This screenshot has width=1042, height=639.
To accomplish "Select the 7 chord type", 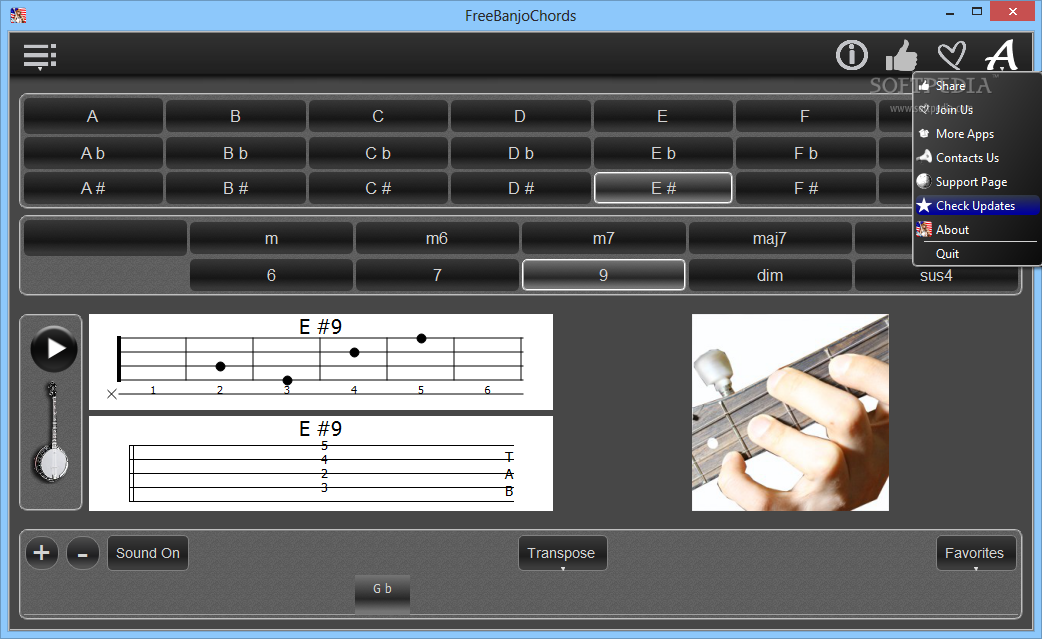I will pyautogui.click(x=437, y=275).
